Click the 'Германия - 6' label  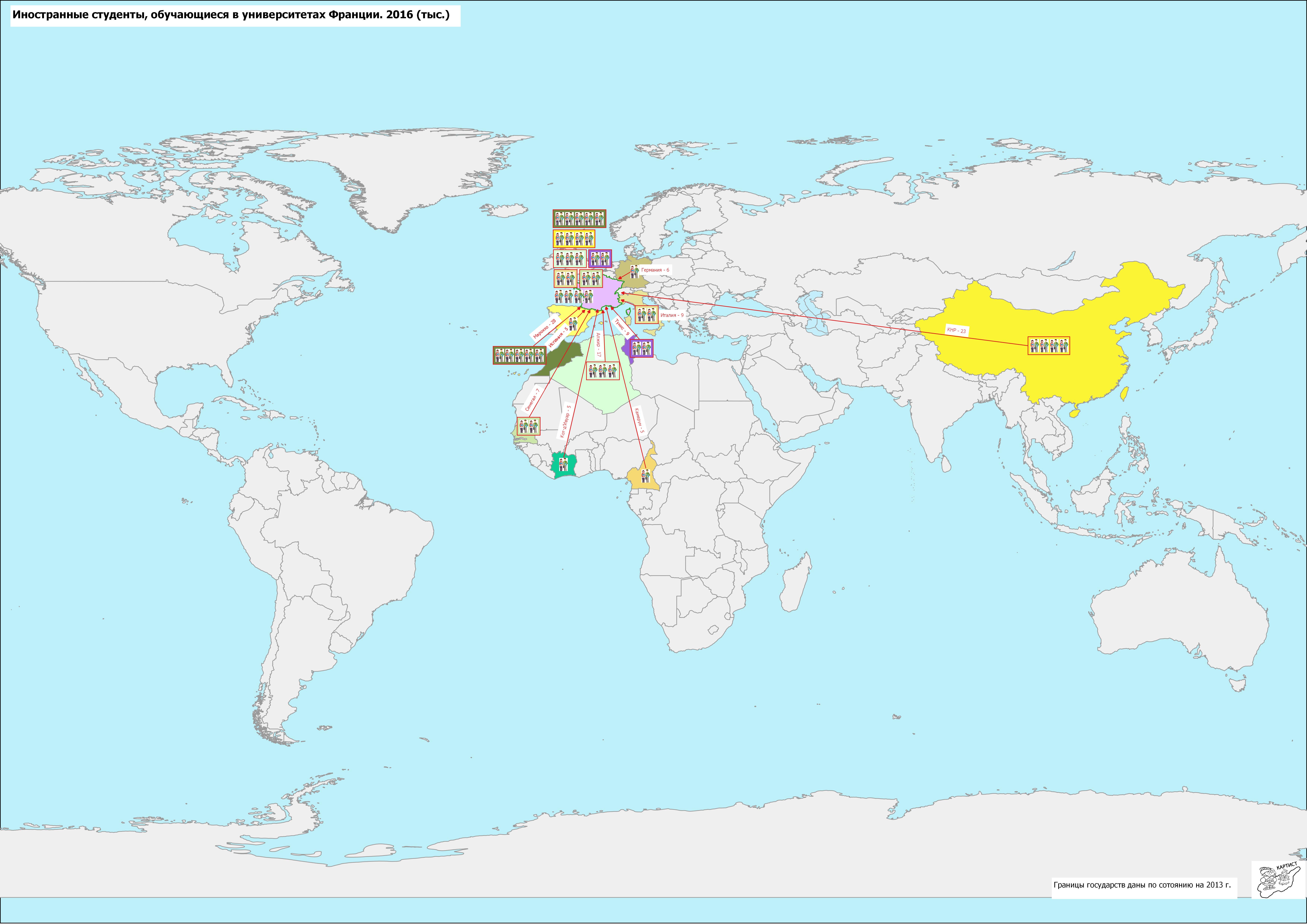coord(655,270)
